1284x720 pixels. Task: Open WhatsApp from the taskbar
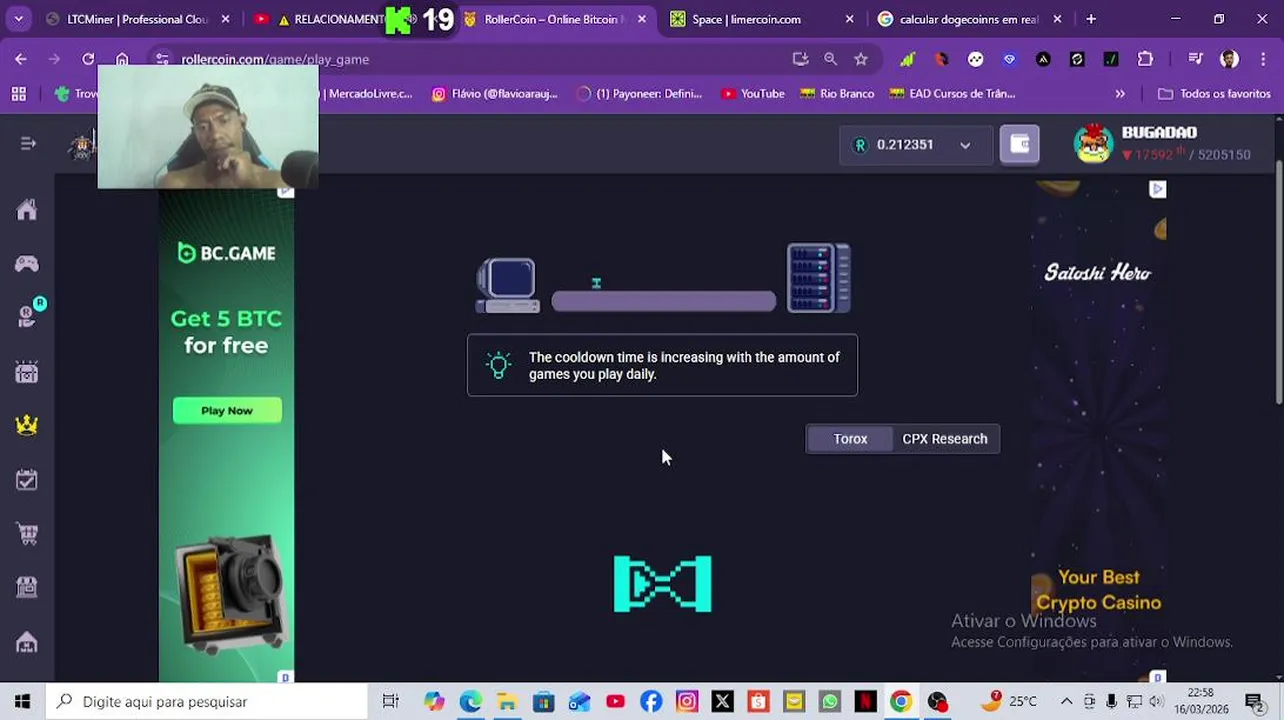point(829,701)
